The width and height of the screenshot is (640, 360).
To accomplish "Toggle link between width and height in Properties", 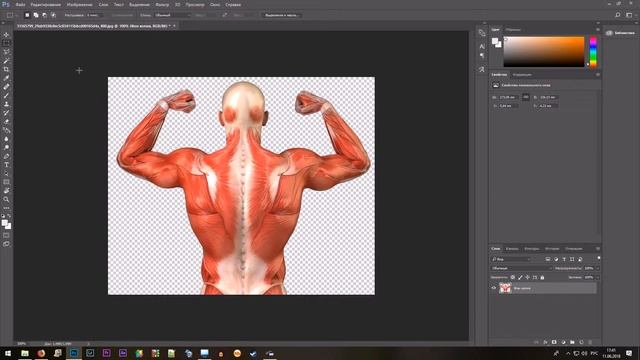I will click(x=526, y=97).
